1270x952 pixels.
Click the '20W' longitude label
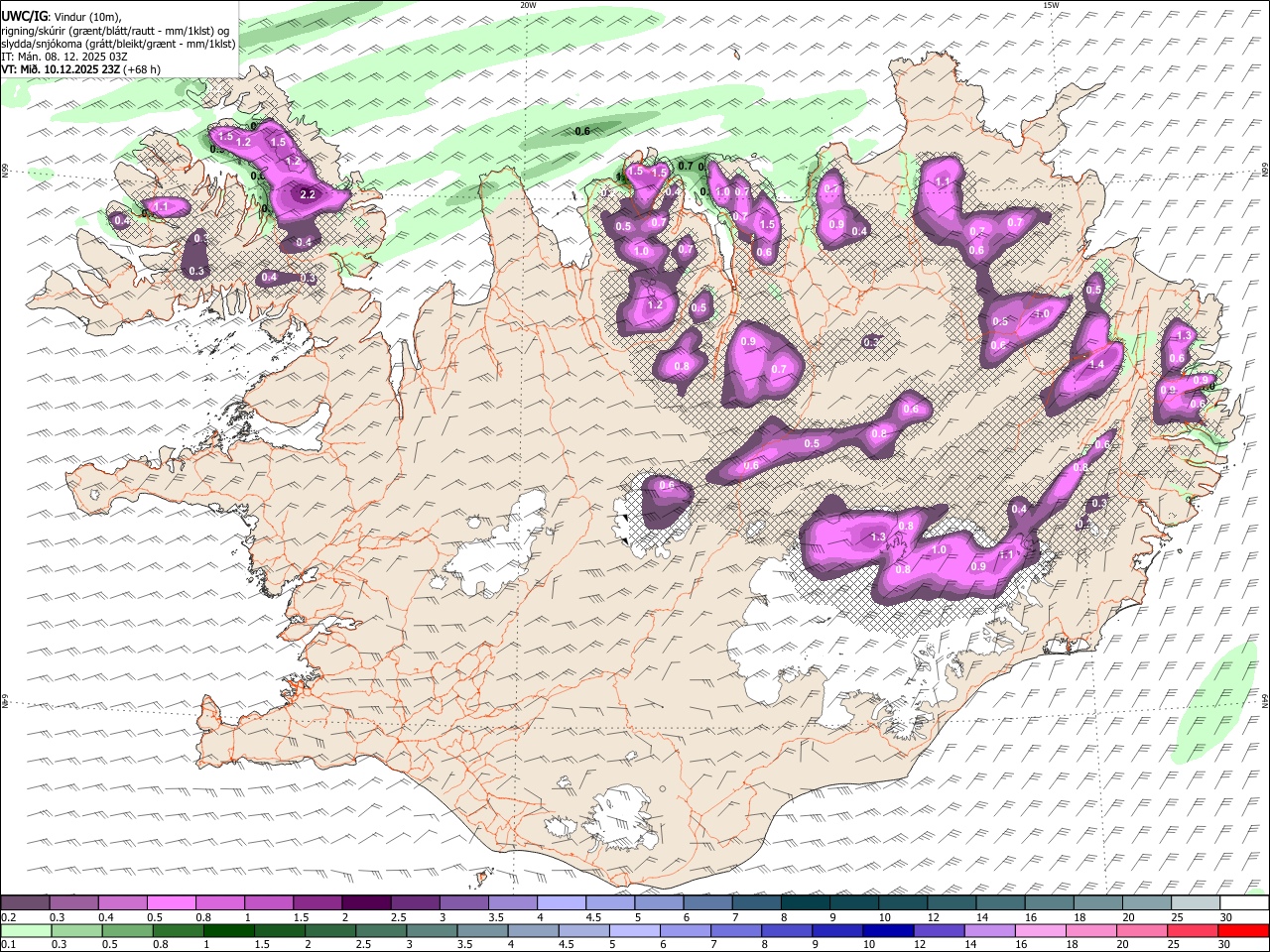pos(528,5)
